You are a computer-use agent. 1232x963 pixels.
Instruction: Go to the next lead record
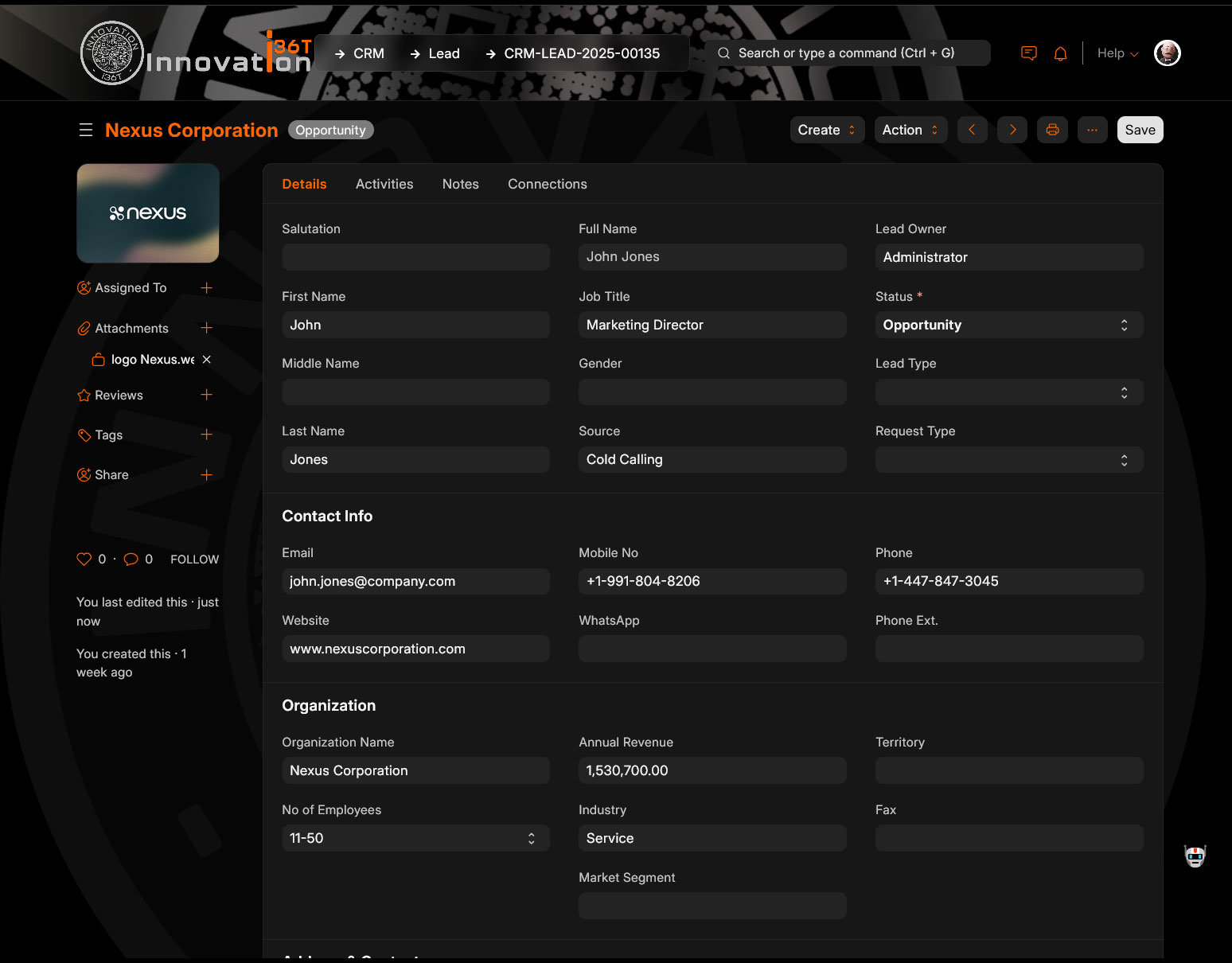pyautogui.click(x=1012, y=130)
